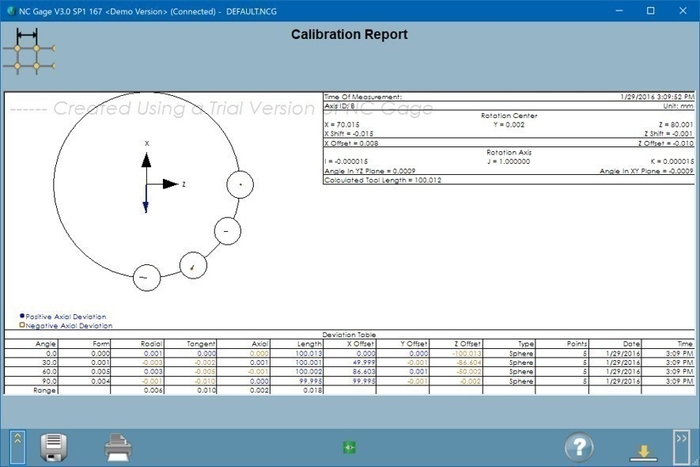Click the calibration grid icon at top left
The height and width of the screenshot is (467, 700).
coord(28,50)
